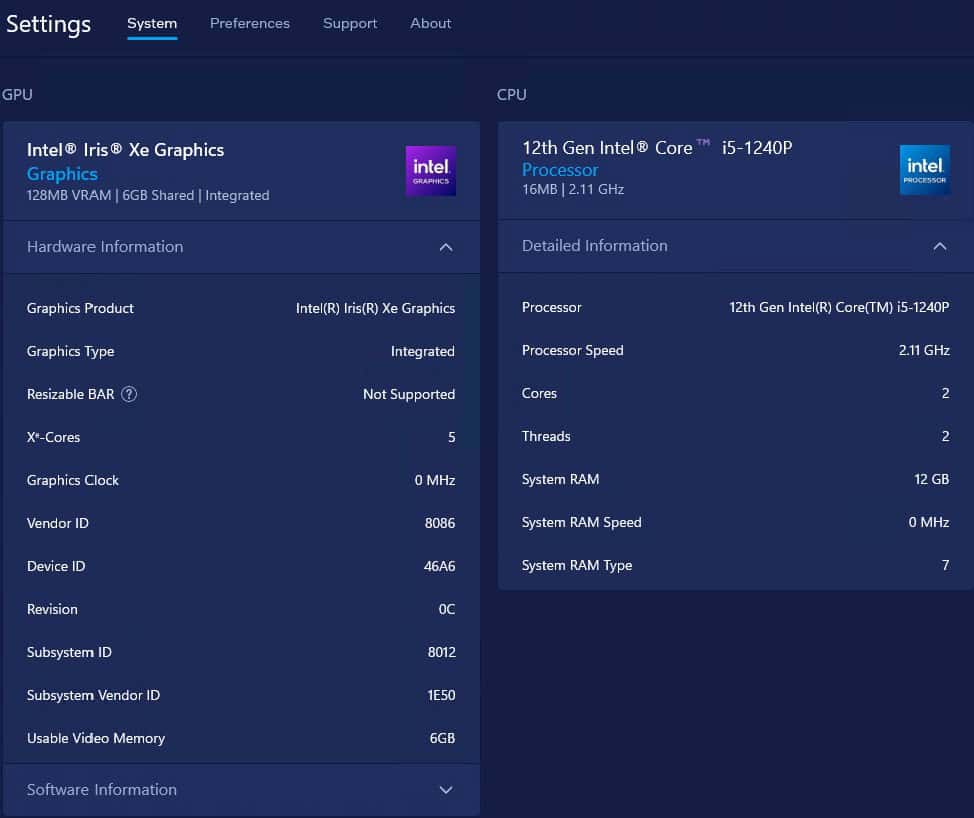Click the Software Information header label
Image resolution: width=974 pixels, height=818 pixels.
(102, 789)
